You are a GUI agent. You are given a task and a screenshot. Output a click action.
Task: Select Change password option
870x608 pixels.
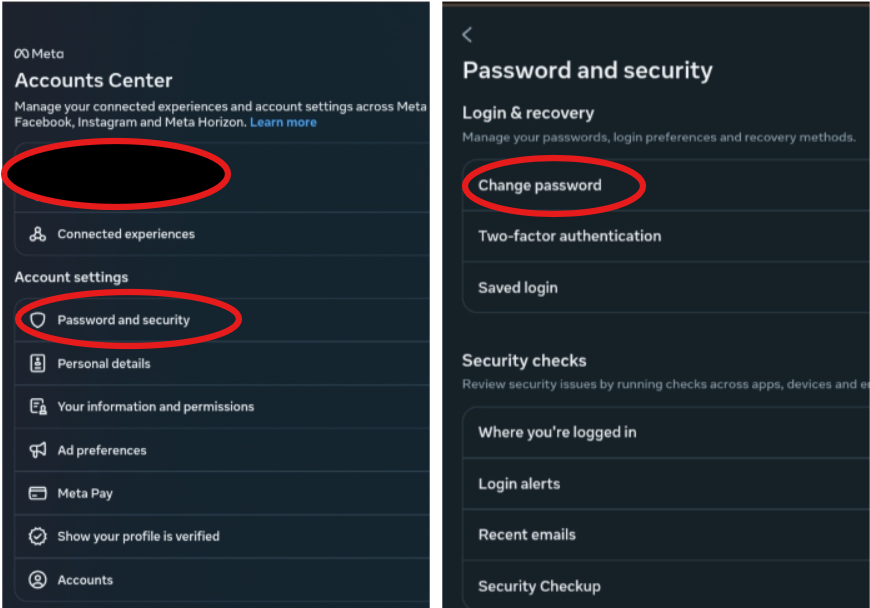click(666, 185)
